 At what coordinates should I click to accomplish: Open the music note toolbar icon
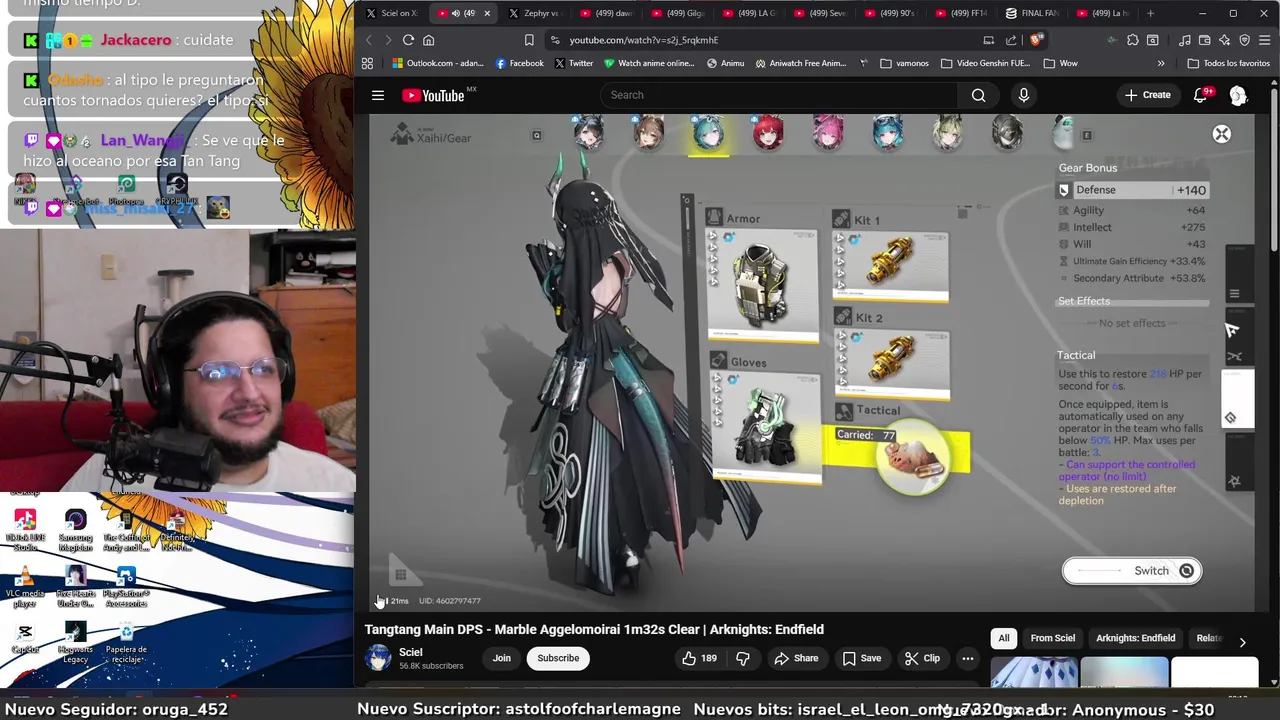1185,40
